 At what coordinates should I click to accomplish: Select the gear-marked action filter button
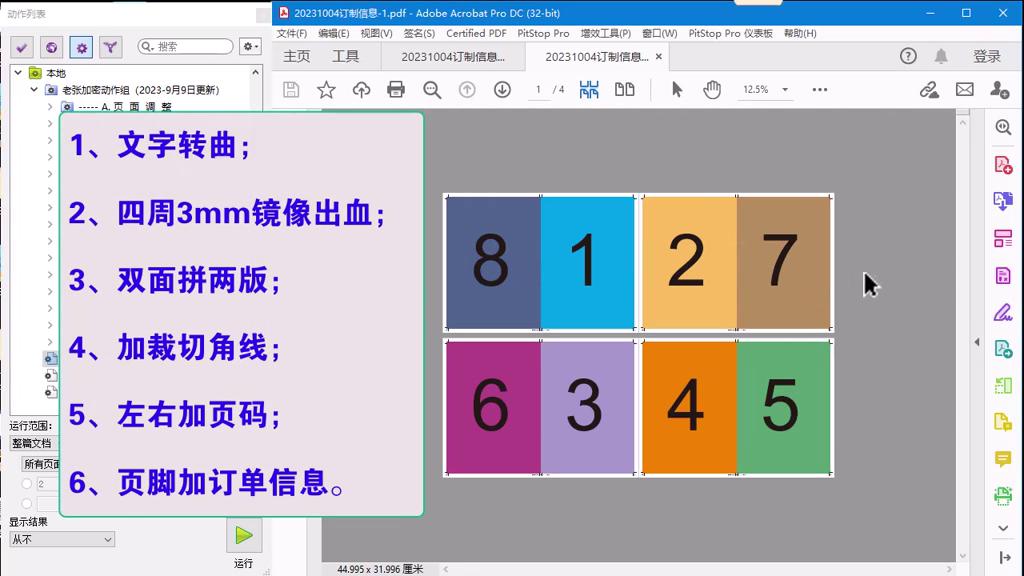point(81,47)
